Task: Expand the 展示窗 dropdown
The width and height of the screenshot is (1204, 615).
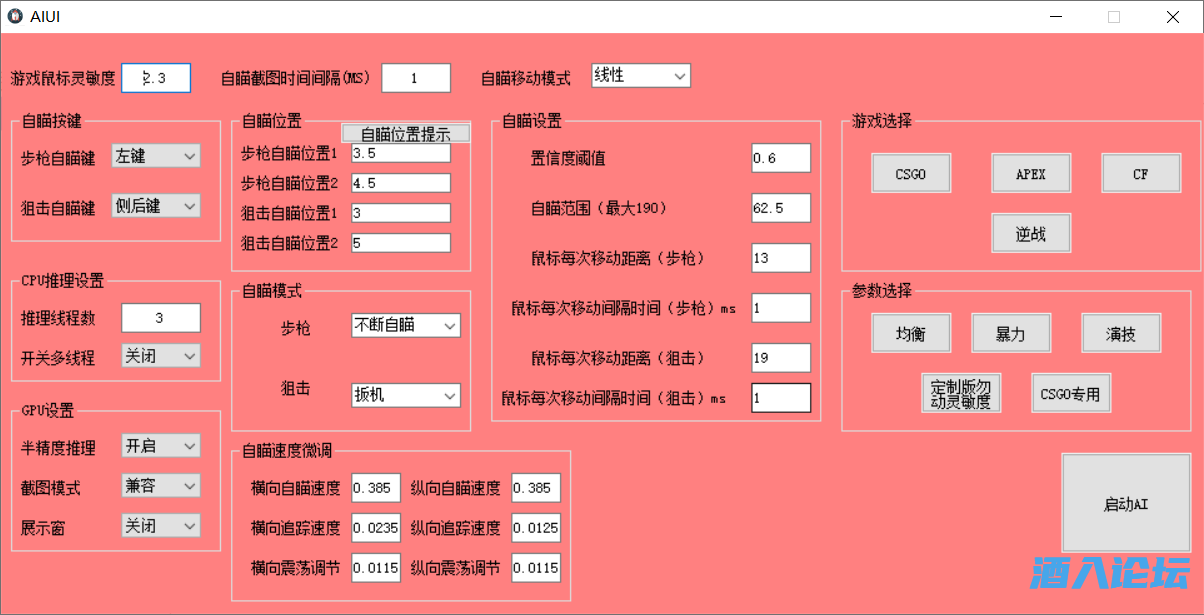Action: coord(160,526)
